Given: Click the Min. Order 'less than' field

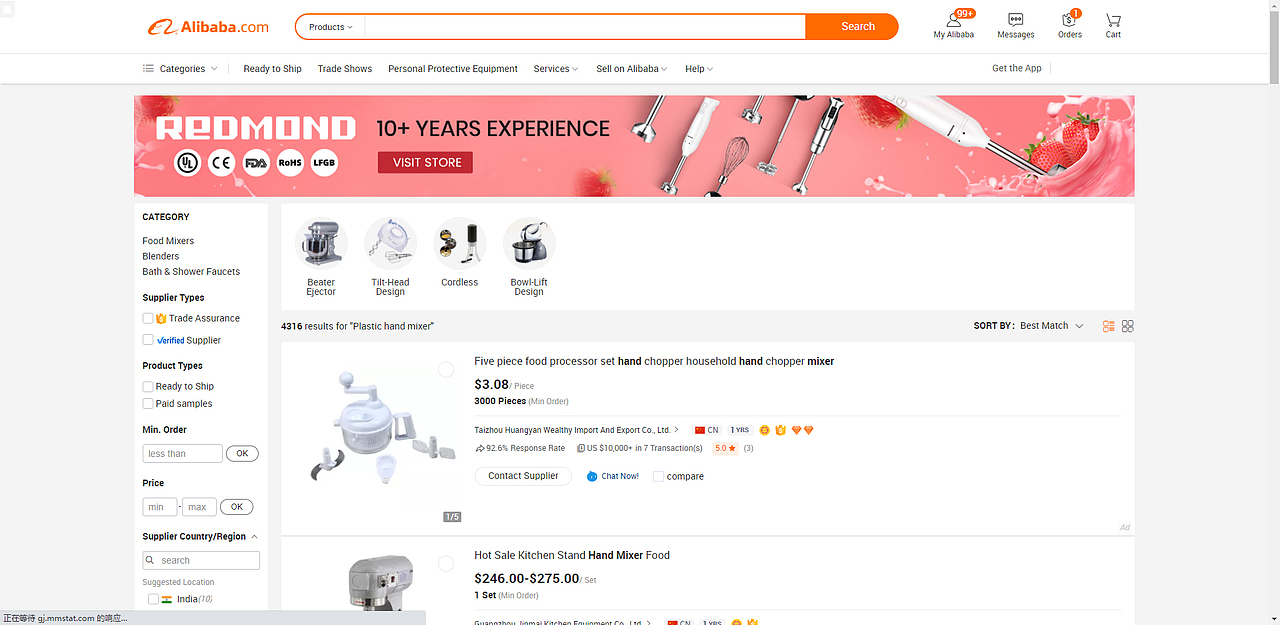Looking at the screenshot, I should click(182, 454).
